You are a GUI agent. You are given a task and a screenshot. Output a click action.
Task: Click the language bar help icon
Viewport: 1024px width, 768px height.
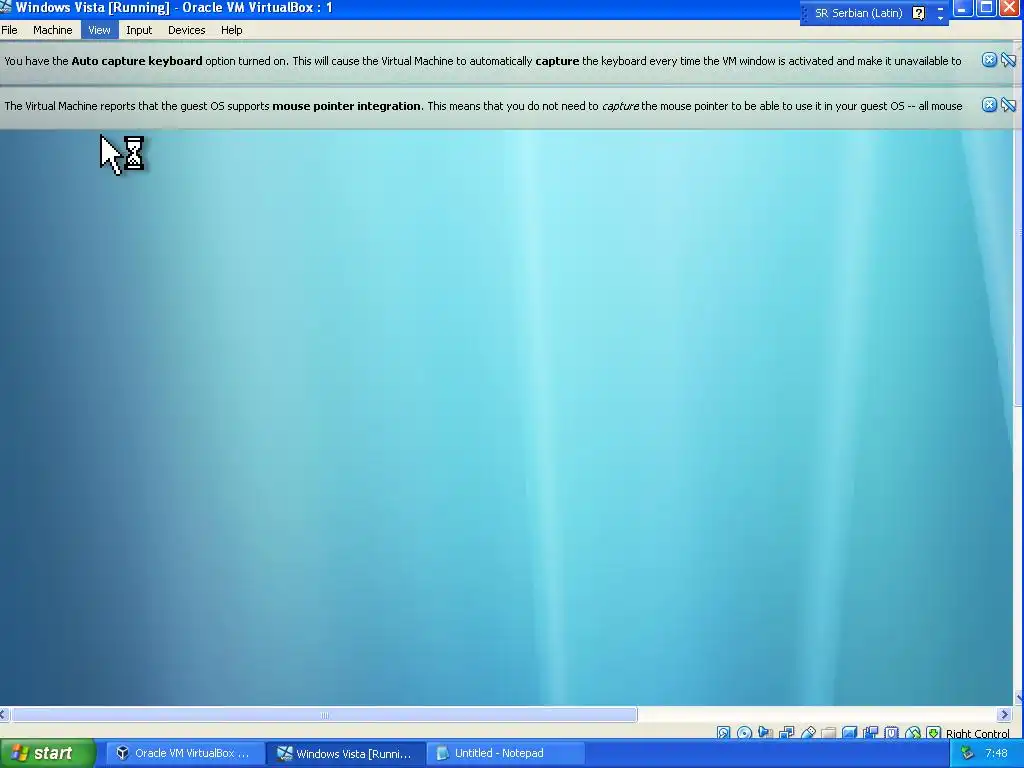919,13
